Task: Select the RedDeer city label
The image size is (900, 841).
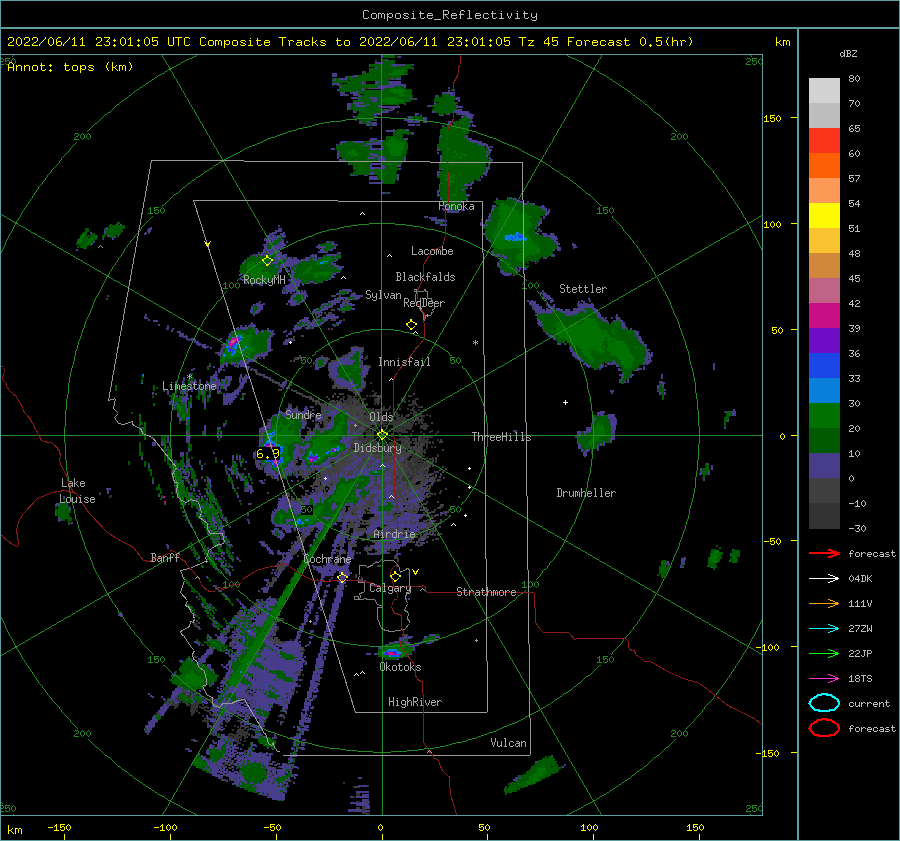Action: click(x=424, y=303)
